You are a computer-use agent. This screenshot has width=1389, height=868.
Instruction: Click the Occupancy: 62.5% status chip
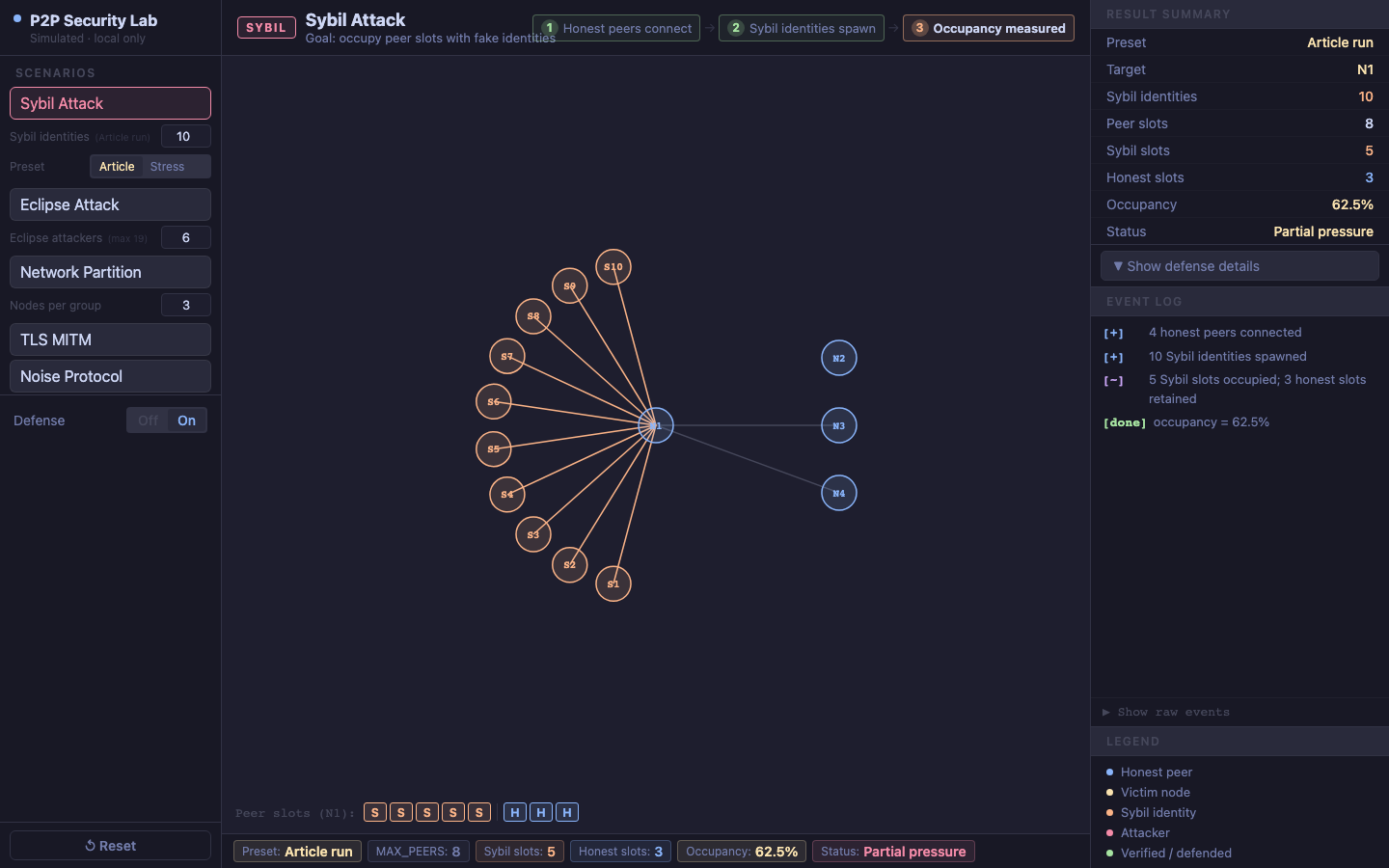pos(742,852)
